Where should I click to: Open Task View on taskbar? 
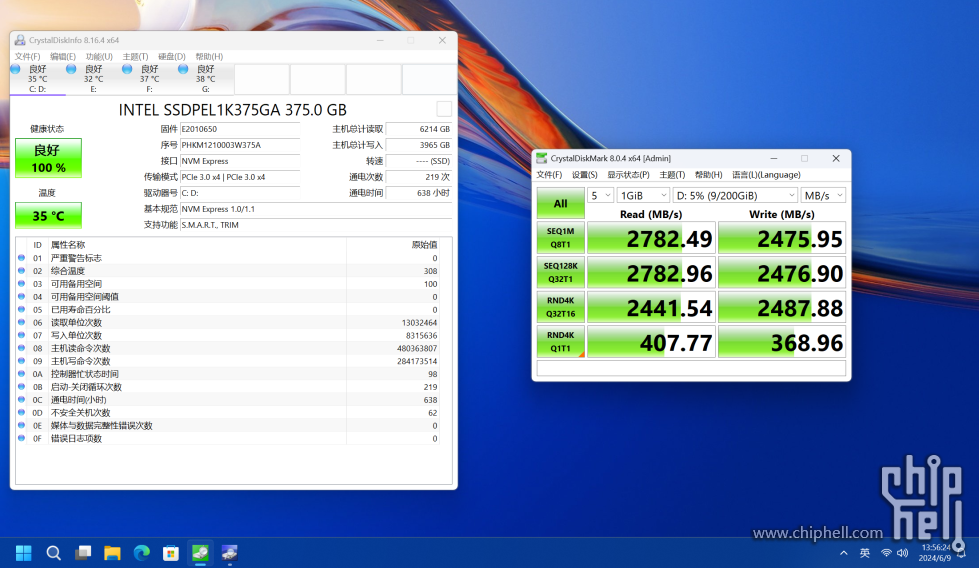coord(82,553)
